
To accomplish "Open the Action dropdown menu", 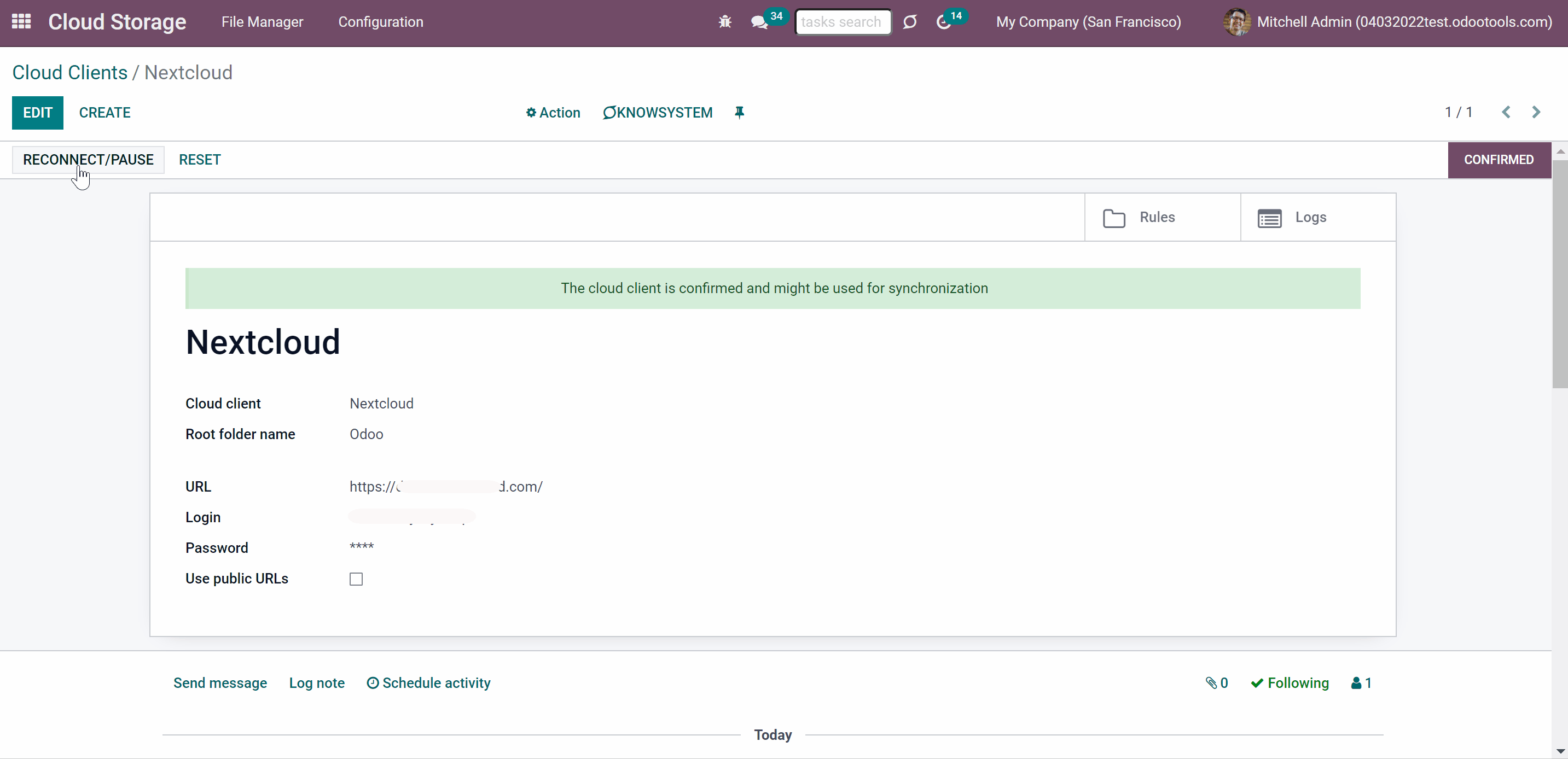I will tap(553, 113).
